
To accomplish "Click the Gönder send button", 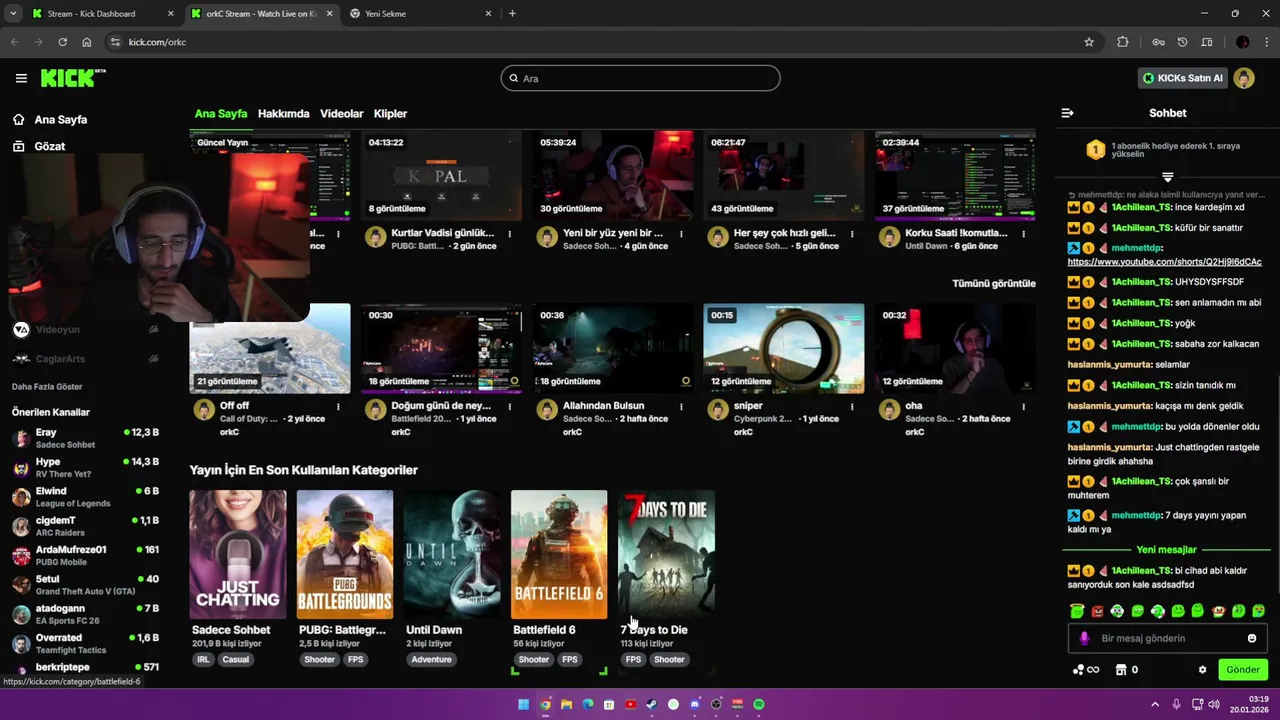I will pyautogui.click(x=1243, y=670).
